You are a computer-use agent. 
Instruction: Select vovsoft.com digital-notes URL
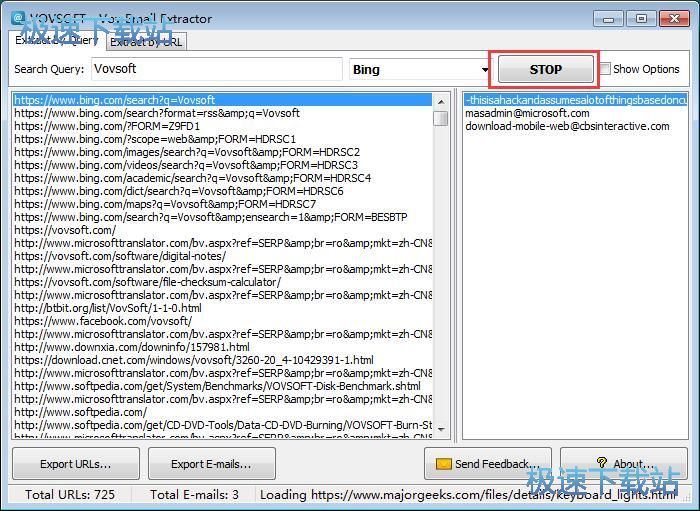[222, 256]
